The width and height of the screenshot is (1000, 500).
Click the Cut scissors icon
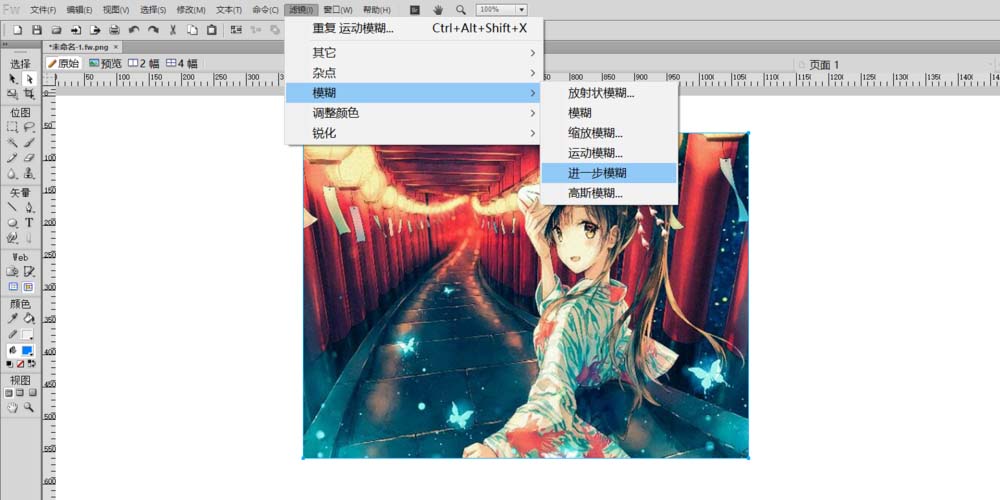pos(173,30)
